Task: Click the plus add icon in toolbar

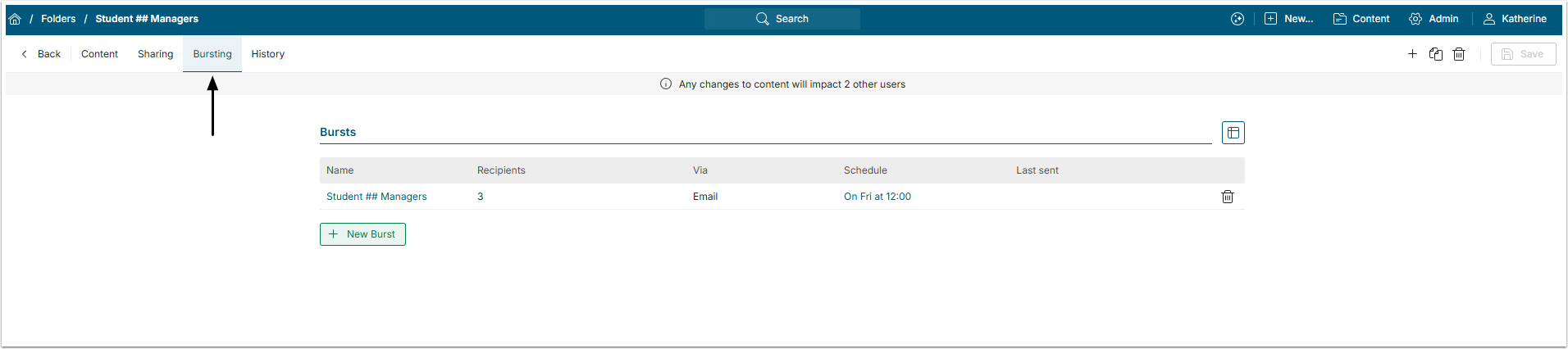Action: coord(1412,54)
